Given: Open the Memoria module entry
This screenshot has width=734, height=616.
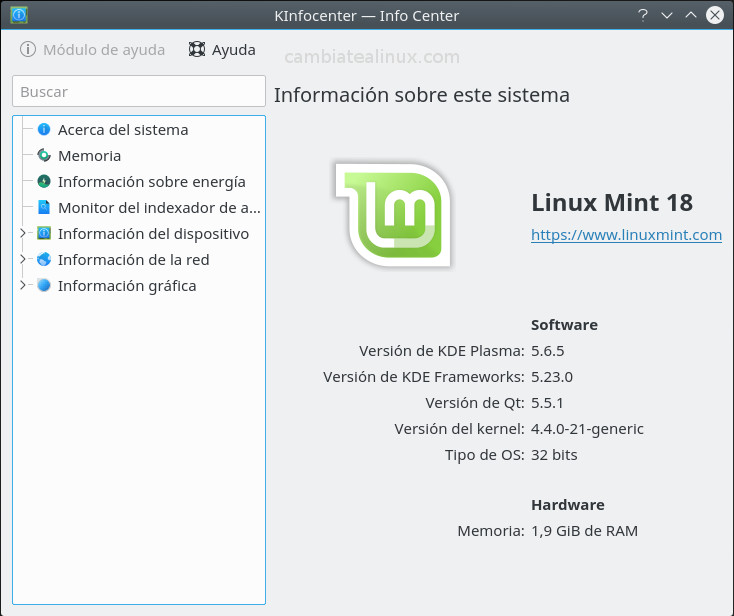Looking at the screenshot, I should [89, 156].
